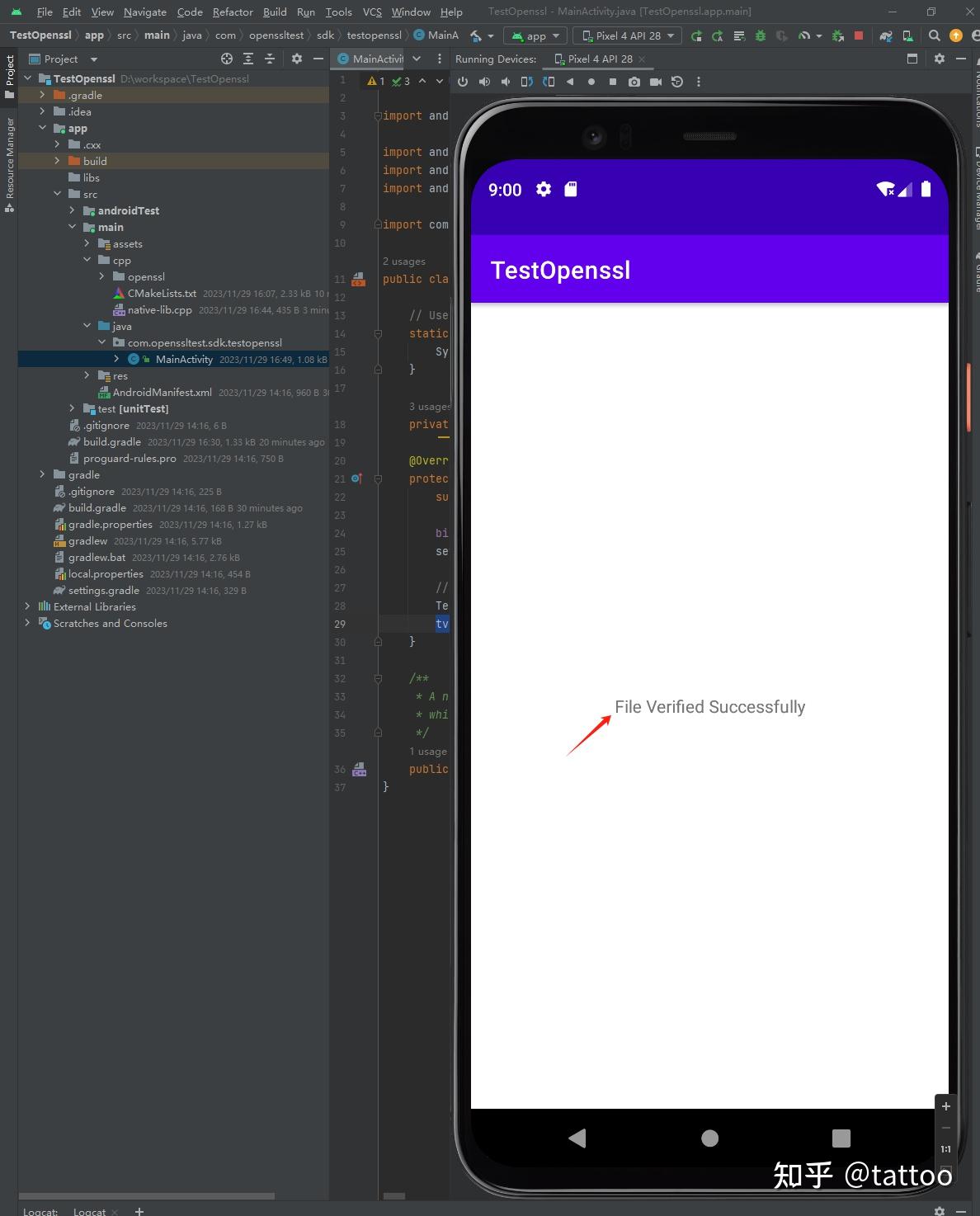The image size is (980, 1216).
Task: Take an emulator screenshot with camera icon
Action: (x=634, y=82)
